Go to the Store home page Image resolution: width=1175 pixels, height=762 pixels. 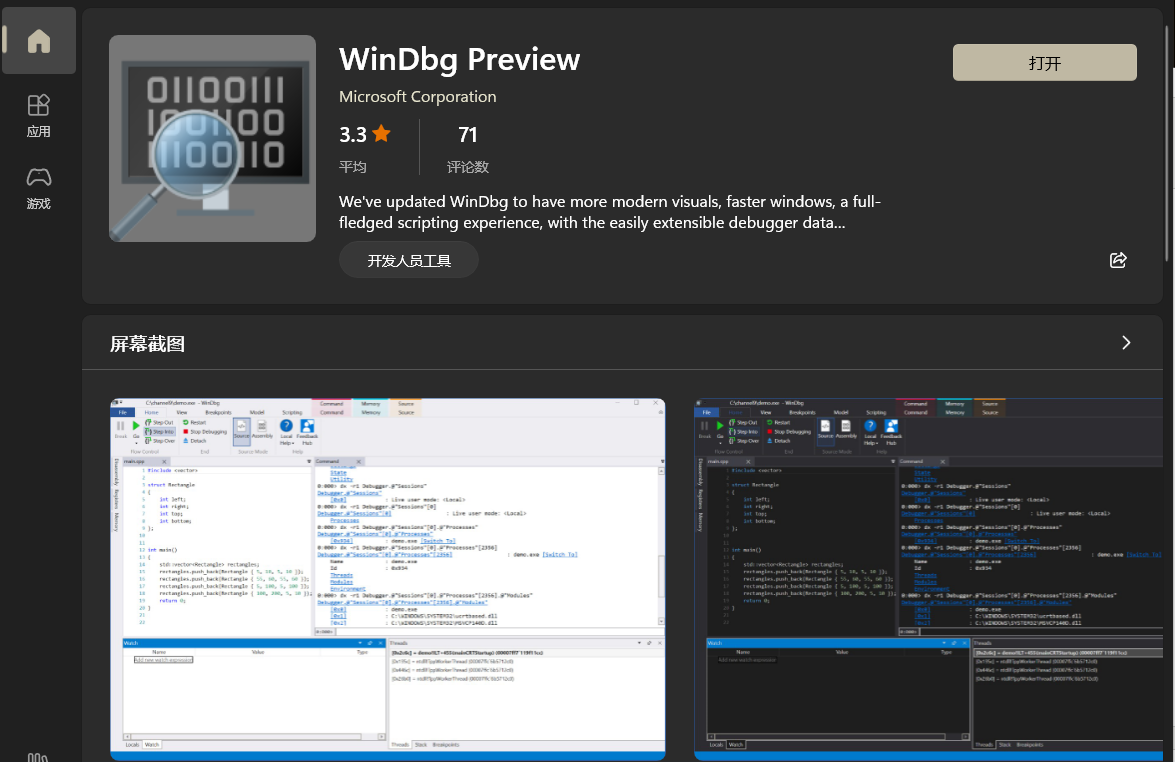[38, 40]
